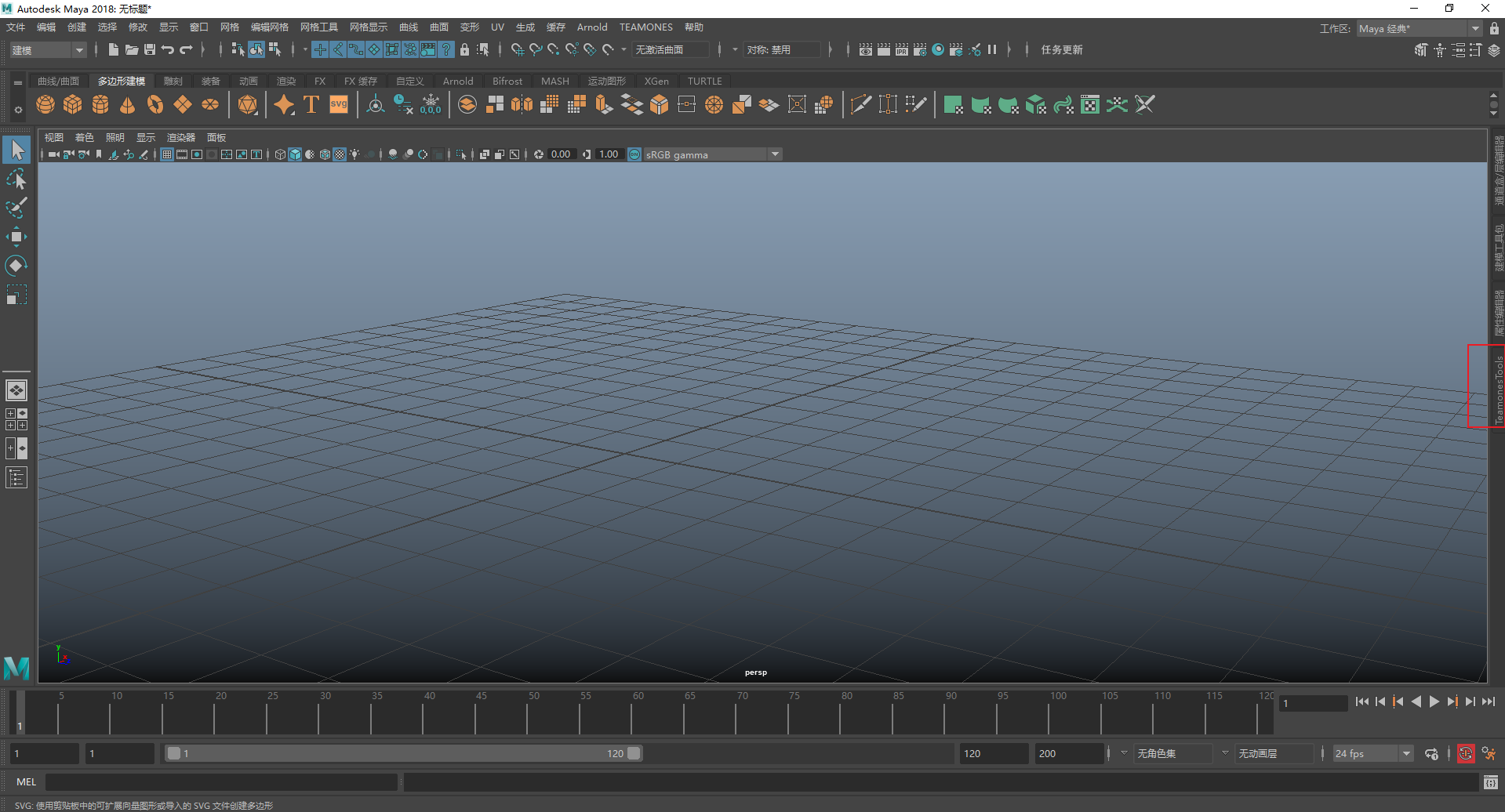
Task: Toggle the viewport grid display
Action: click(x=167, y=154)
